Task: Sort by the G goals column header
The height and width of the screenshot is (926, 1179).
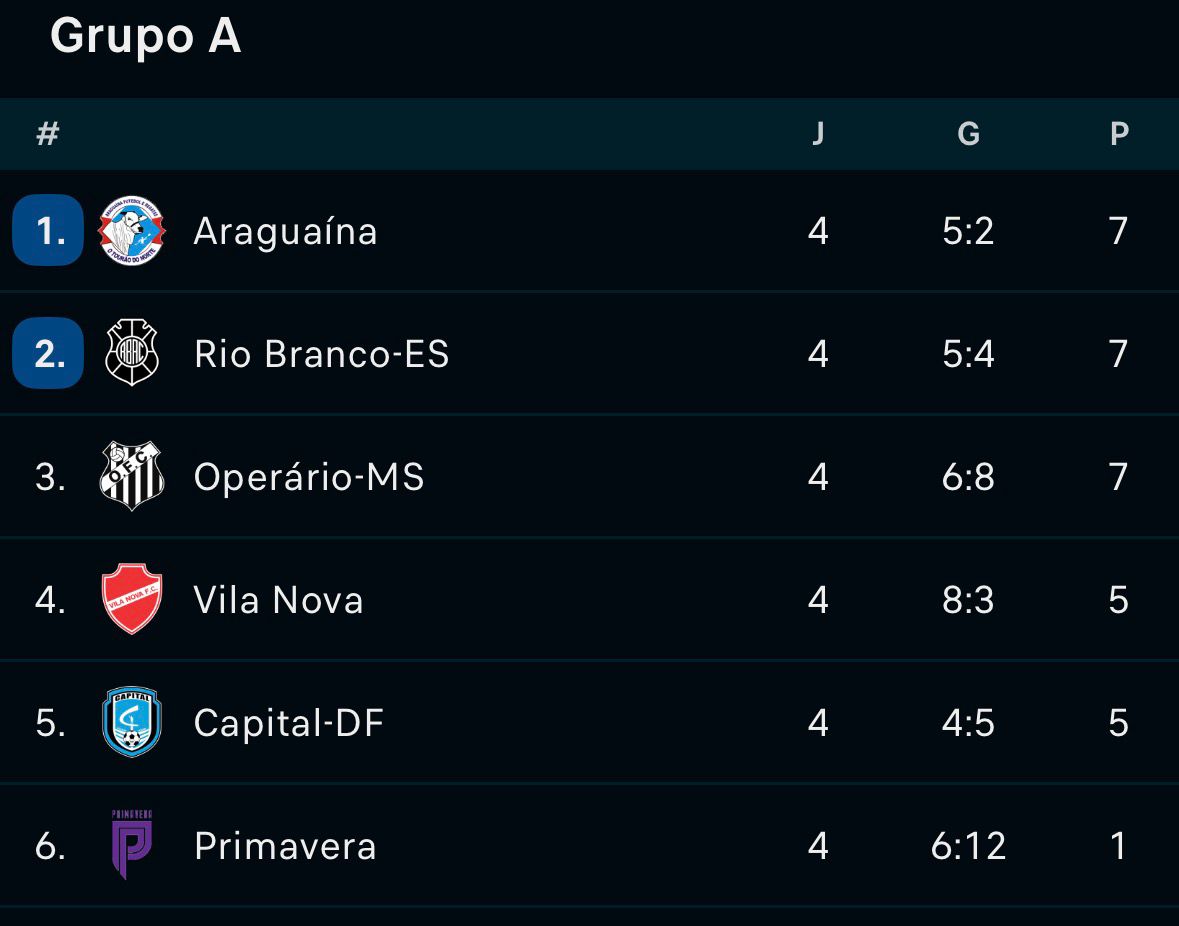Action: (968, 134)
